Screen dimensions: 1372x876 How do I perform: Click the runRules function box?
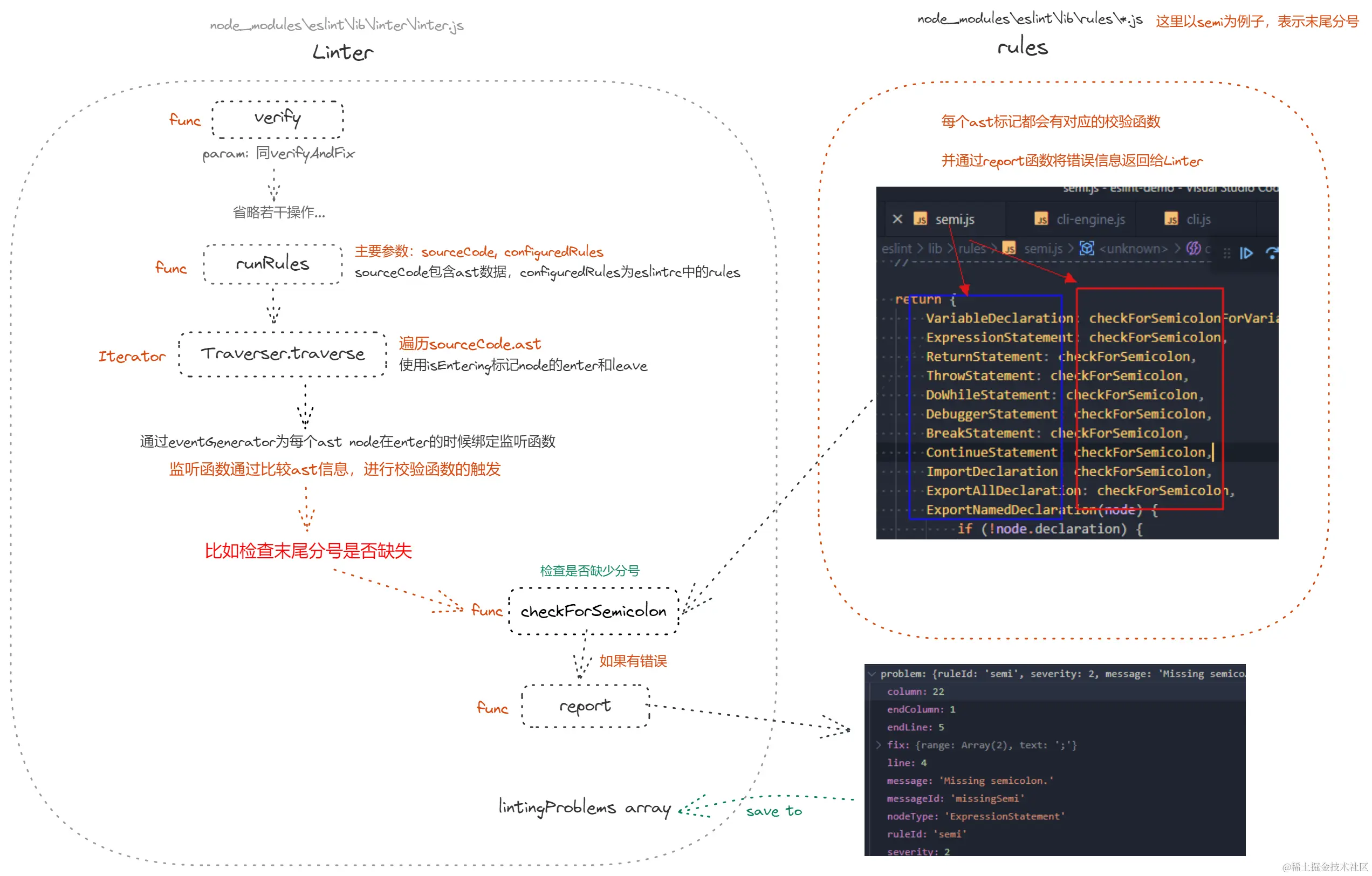272,264
